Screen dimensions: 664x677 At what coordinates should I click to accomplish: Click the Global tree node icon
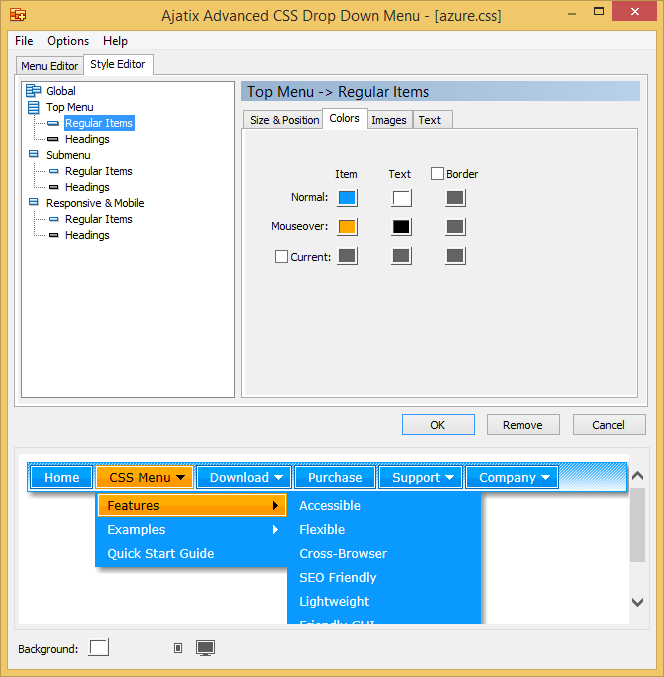point(34,91)
